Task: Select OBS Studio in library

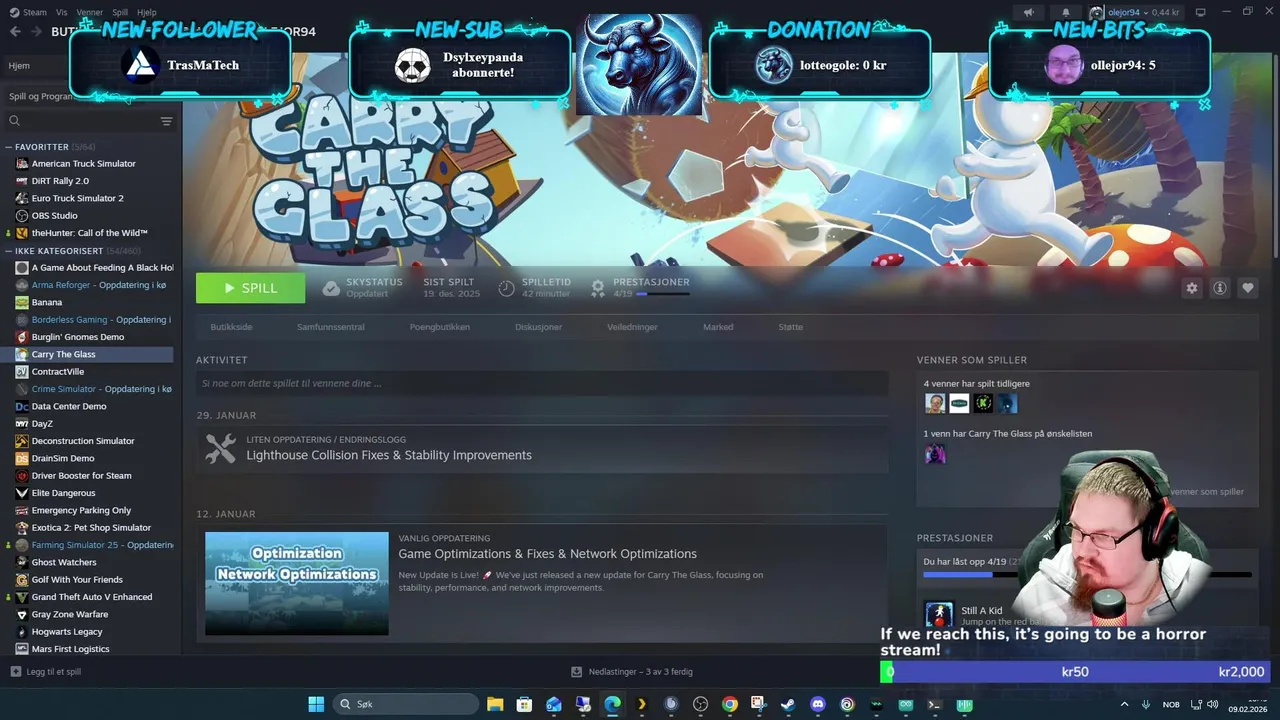Action: click(x=54, y=215)
